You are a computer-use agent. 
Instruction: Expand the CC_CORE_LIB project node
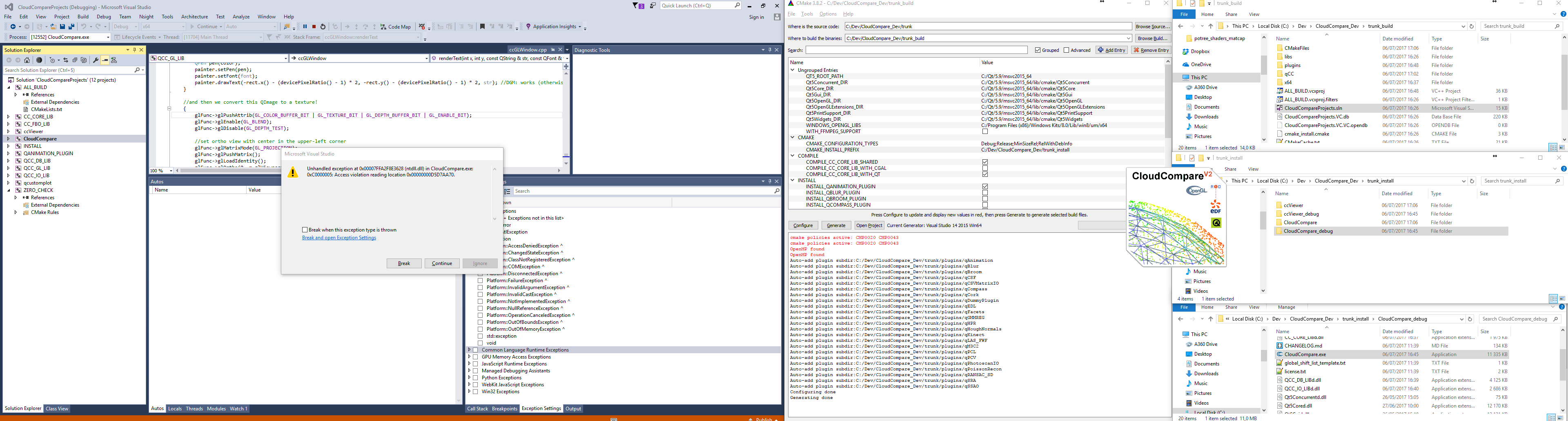[9, 117]
